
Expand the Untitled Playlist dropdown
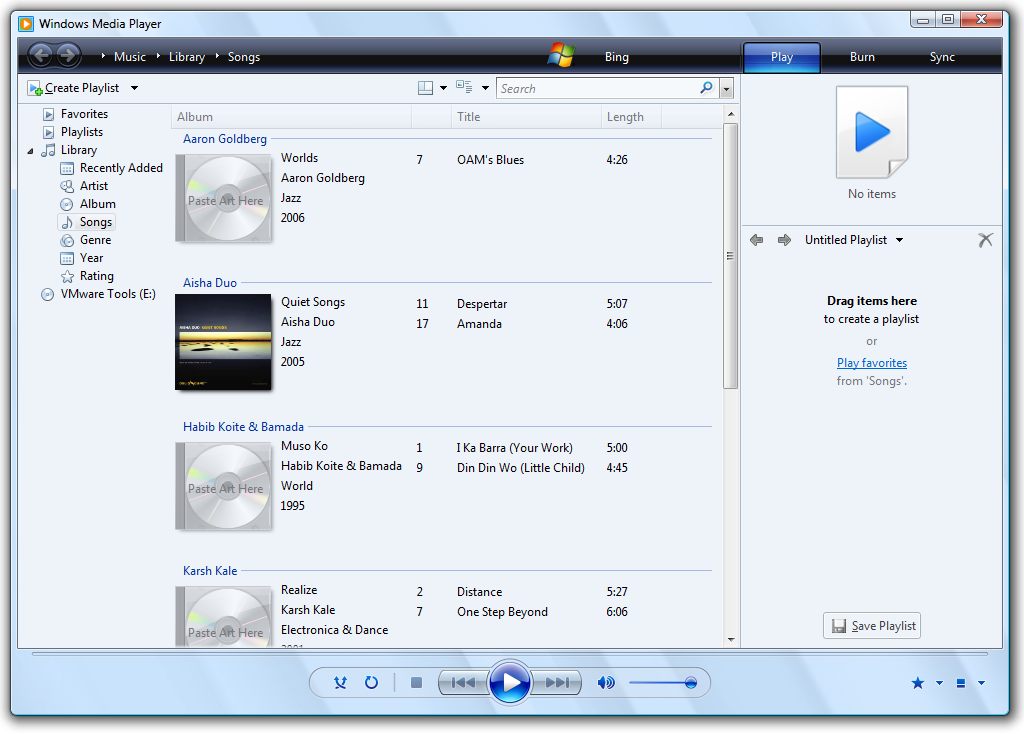coord(899,240)
